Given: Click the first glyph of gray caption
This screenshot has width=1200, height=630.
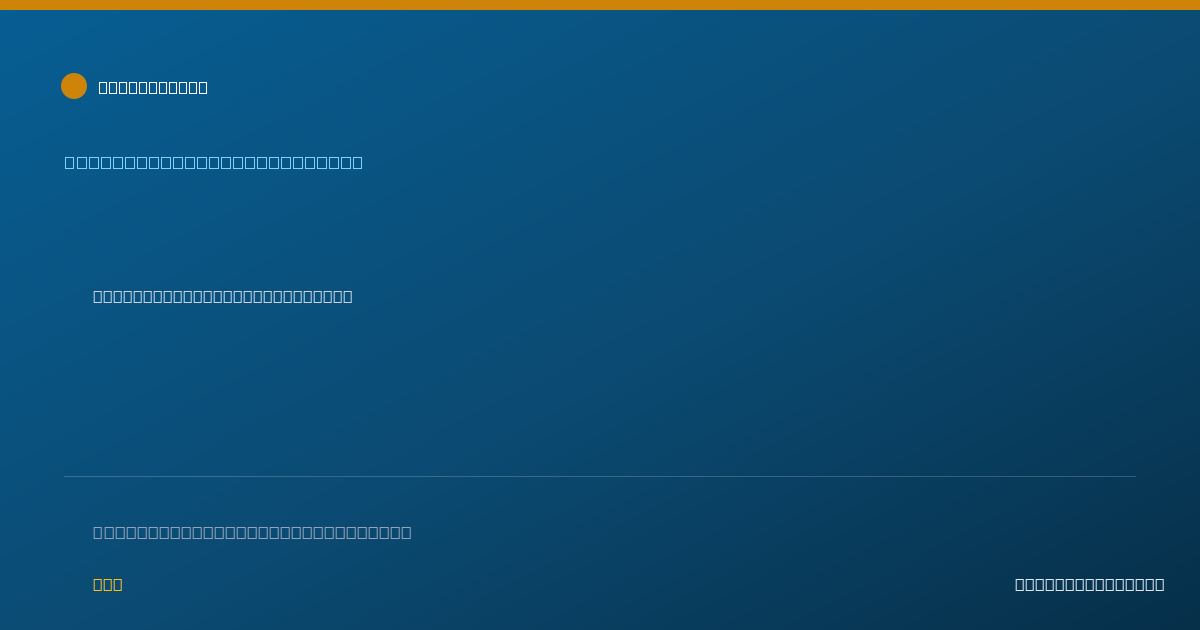Looking at the screenshot, I should 98,532.
